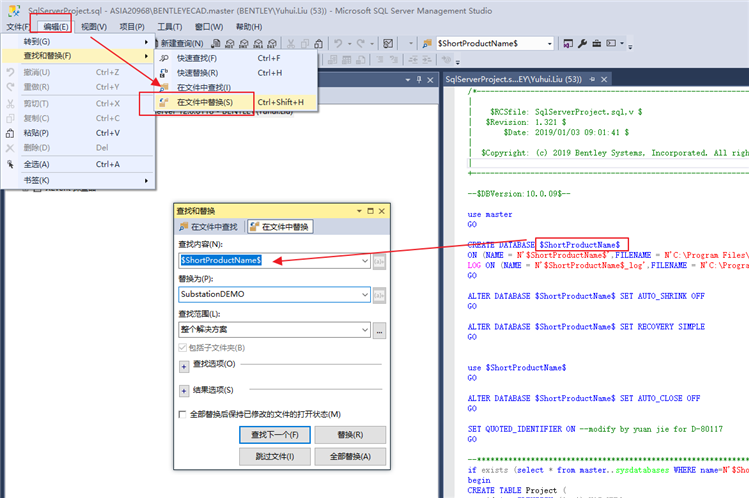This screenshot has height=498, width=749.
Task: Click expression builder icon next to 查找内容
Action: pyautogui.click(x=379, y=260)
